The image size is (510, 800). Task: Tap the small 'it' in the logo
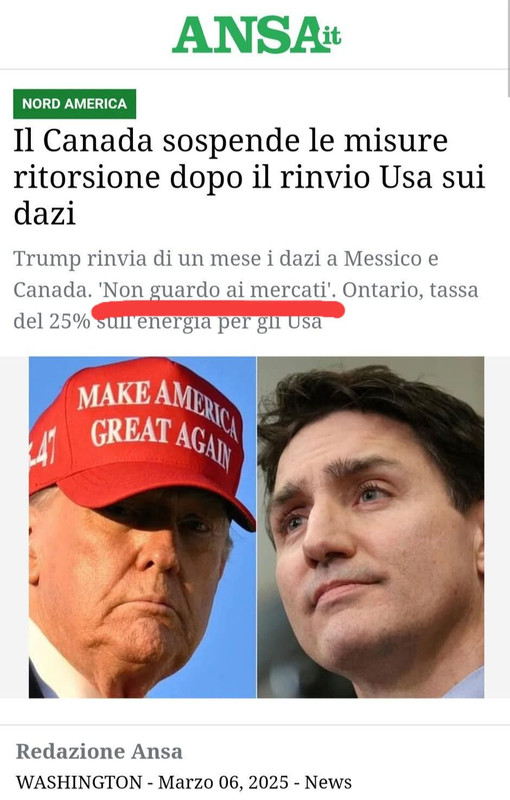(x=330, y=35)
